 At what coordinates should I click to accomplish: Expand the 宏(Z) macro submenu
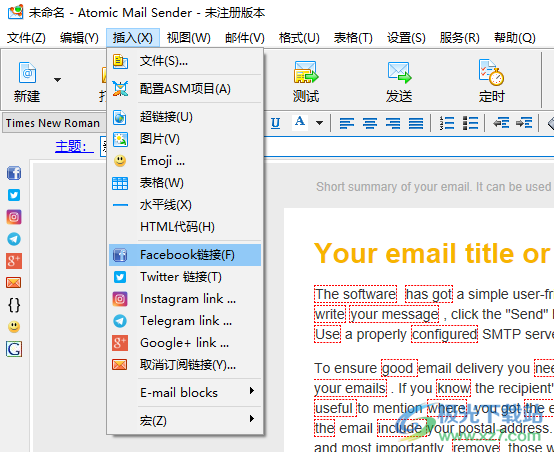click(185, 421)
